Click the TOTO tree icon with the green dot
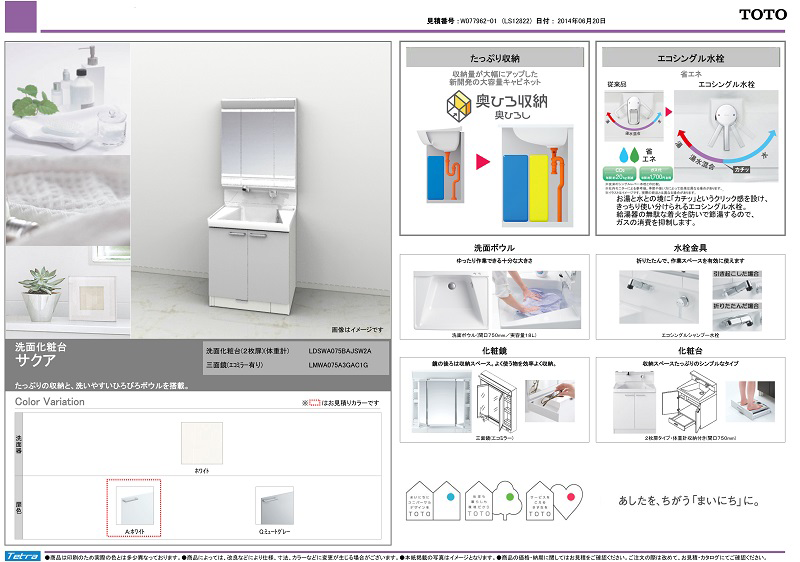The image size is (800, 562). (x=493, y=501)
